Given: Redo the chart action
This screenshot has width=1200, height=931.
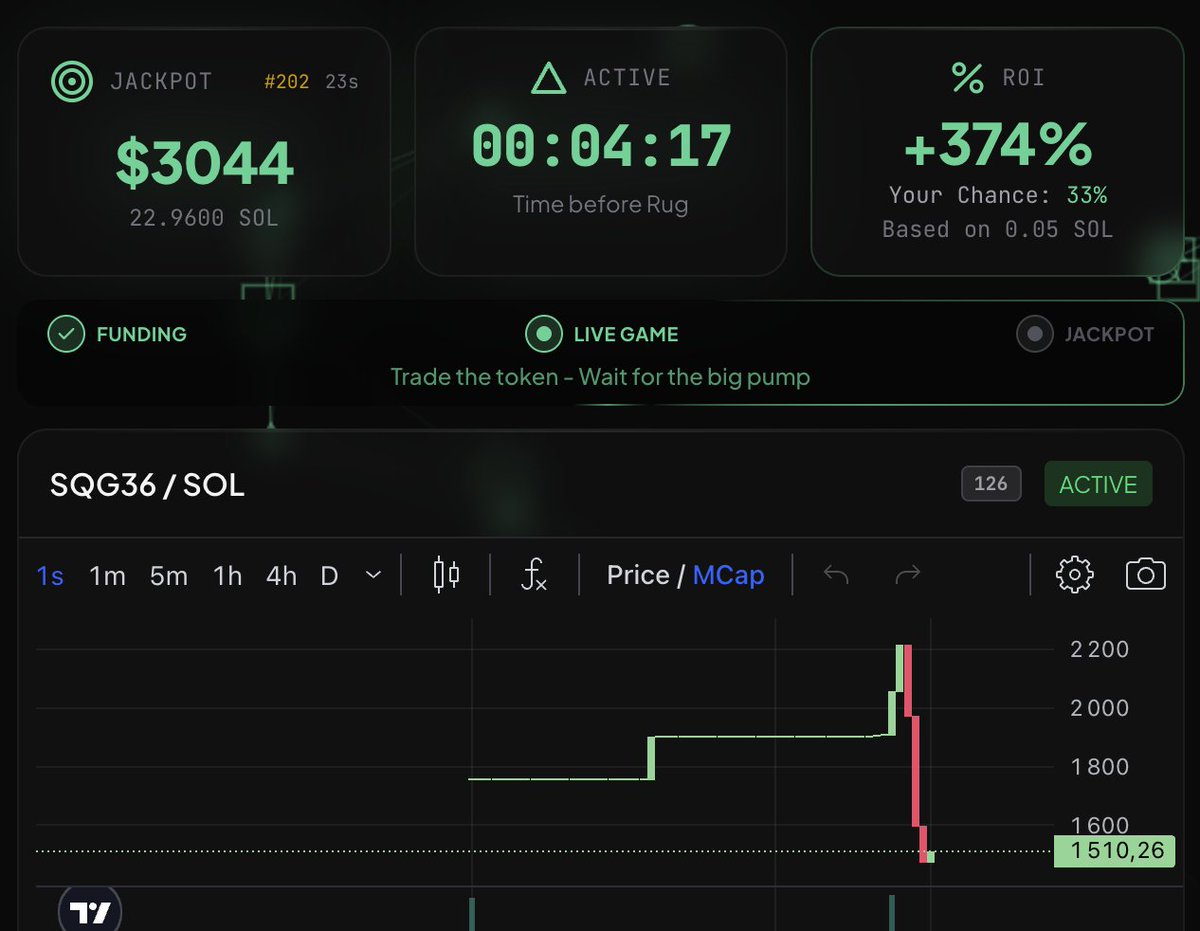Looking at the screenshot, I should pyautogui.click(x=907, y=575).
